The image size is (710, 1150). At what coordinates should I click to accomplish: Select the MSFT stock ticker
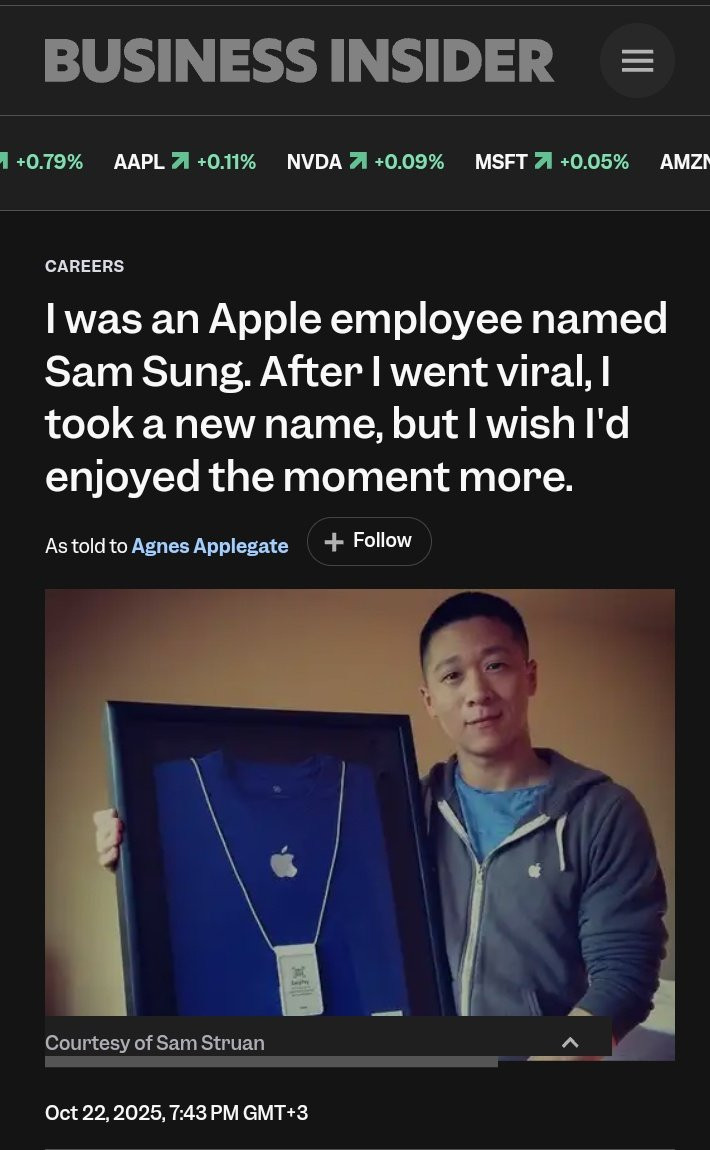552,161
